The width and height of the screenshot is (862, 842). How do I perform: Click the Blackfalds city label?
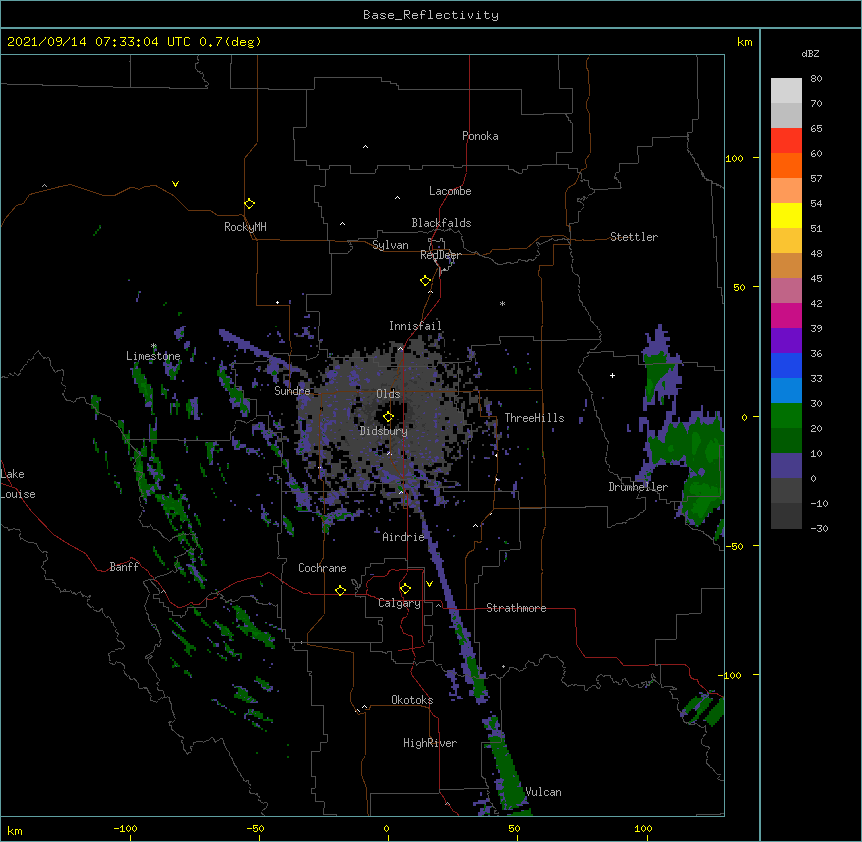pos(441,223)
